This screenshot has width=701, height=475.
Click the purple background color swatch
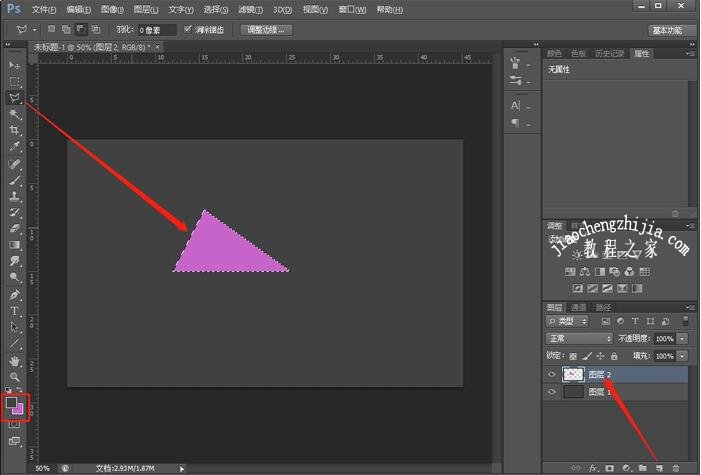click(18, 410)
